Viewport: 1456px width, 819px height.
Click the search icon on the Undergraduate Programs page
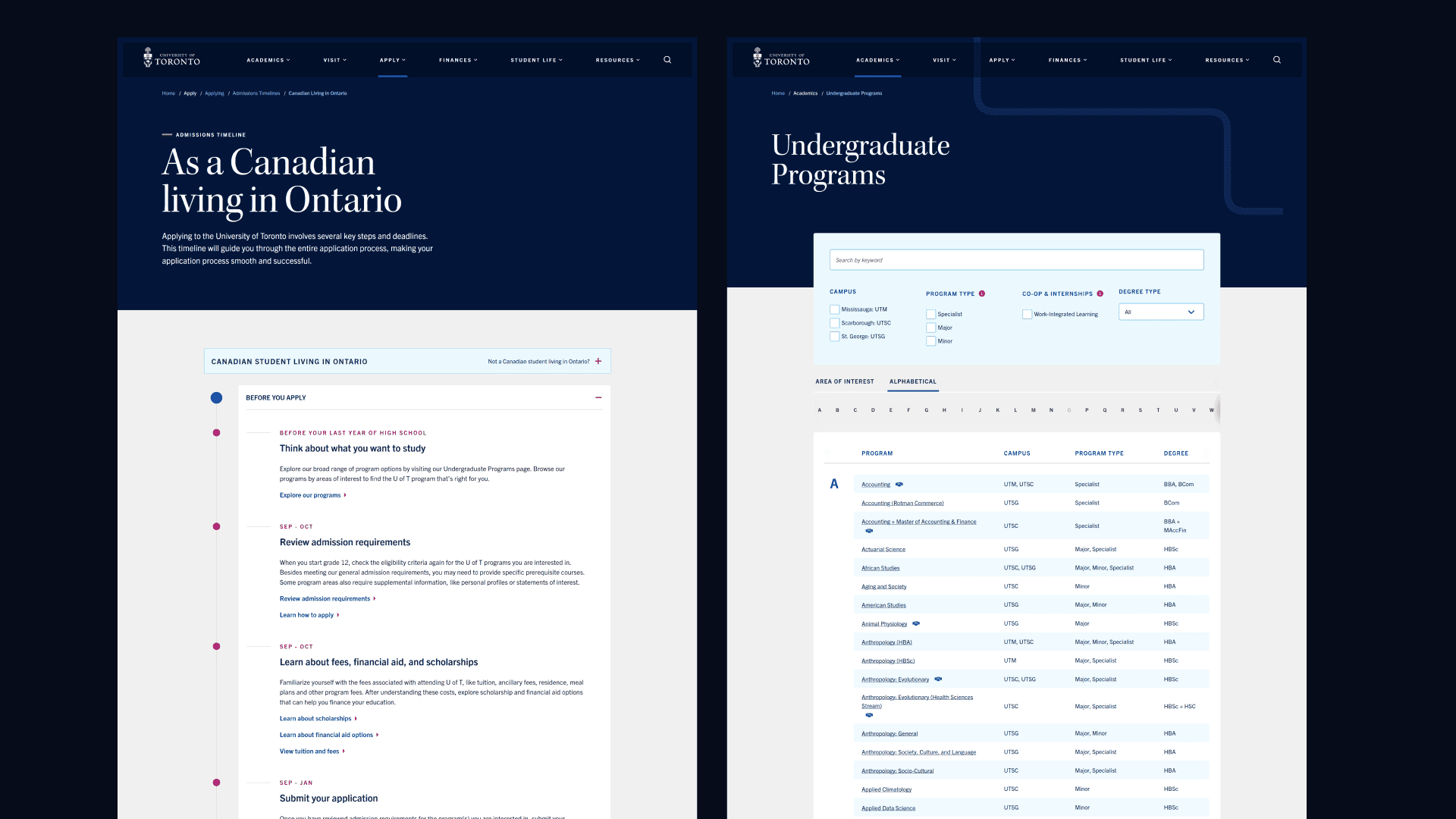[1277, 60]
